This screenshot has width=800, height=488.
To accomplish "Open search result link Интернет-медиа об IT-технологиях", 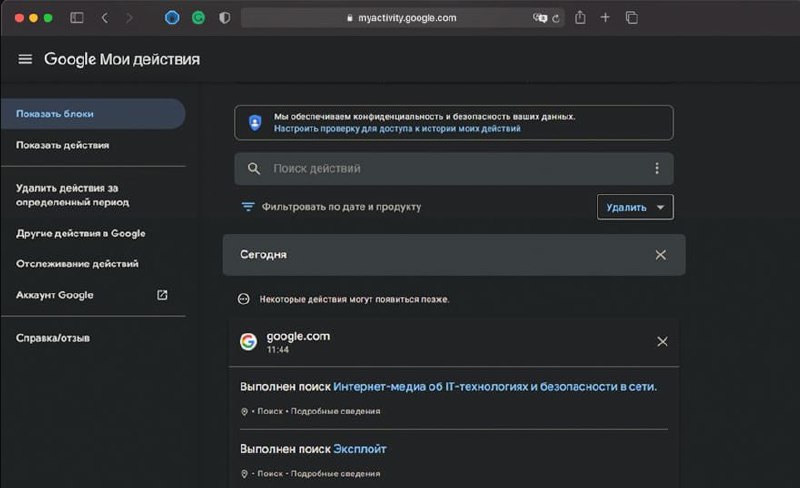I will [495, 387].
